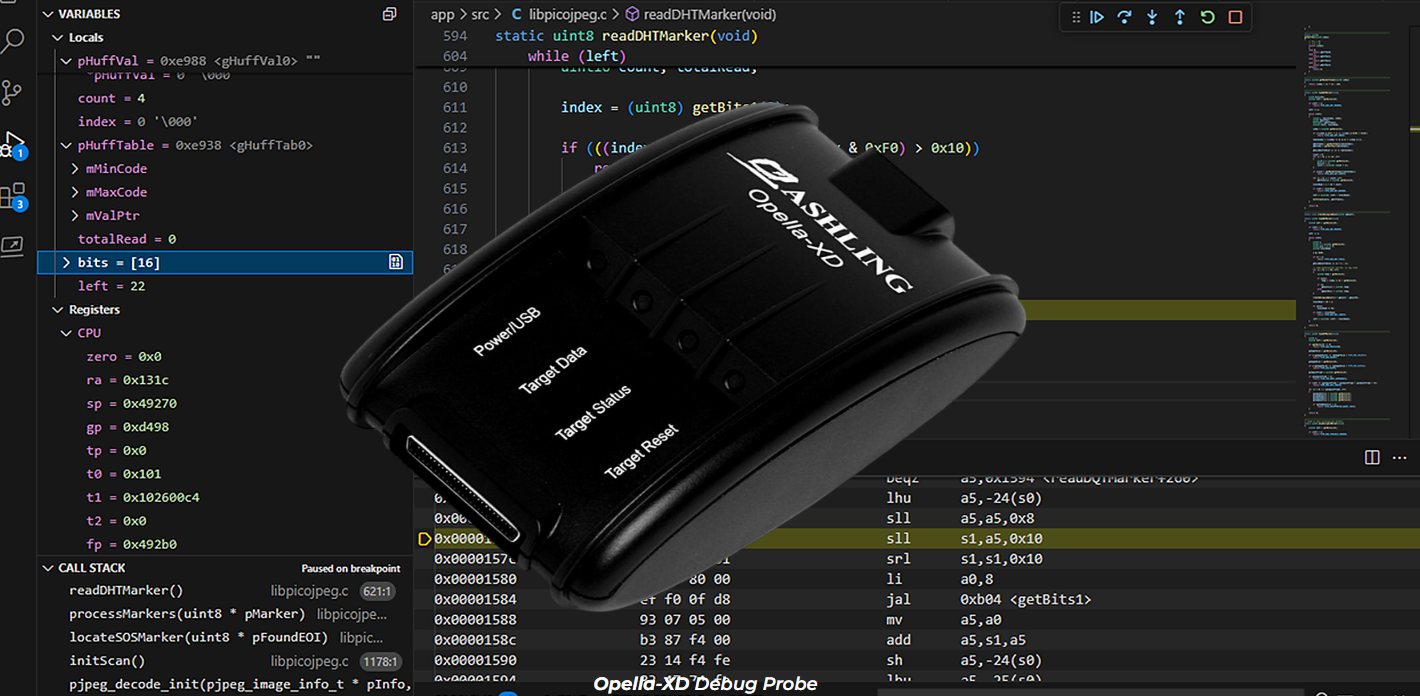Split the disassembly editor pane
Image resolution: width=1420 pixels, height=696 pixels.
(1372, 457)
